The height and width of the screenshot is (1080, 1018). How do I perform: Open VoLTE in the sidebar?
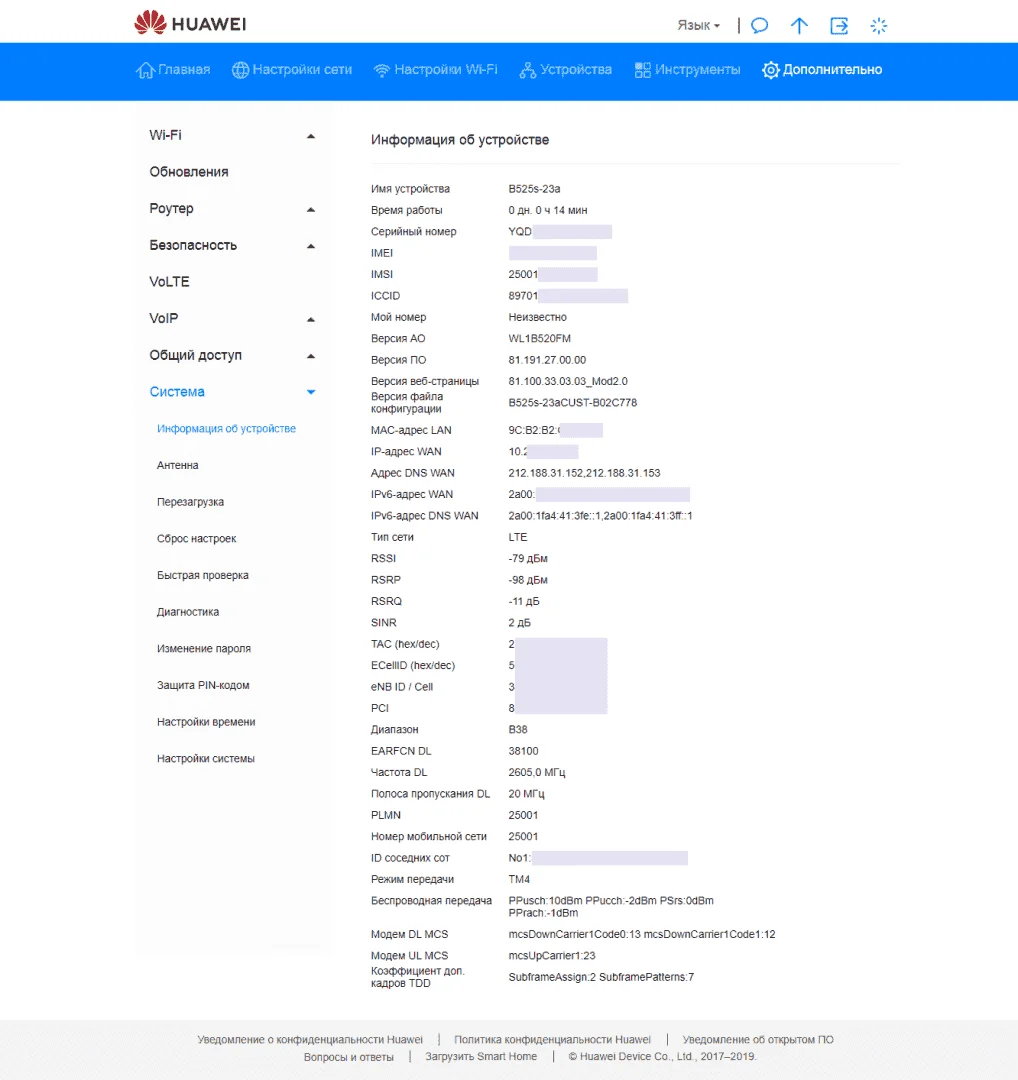(x=169, y=282)
